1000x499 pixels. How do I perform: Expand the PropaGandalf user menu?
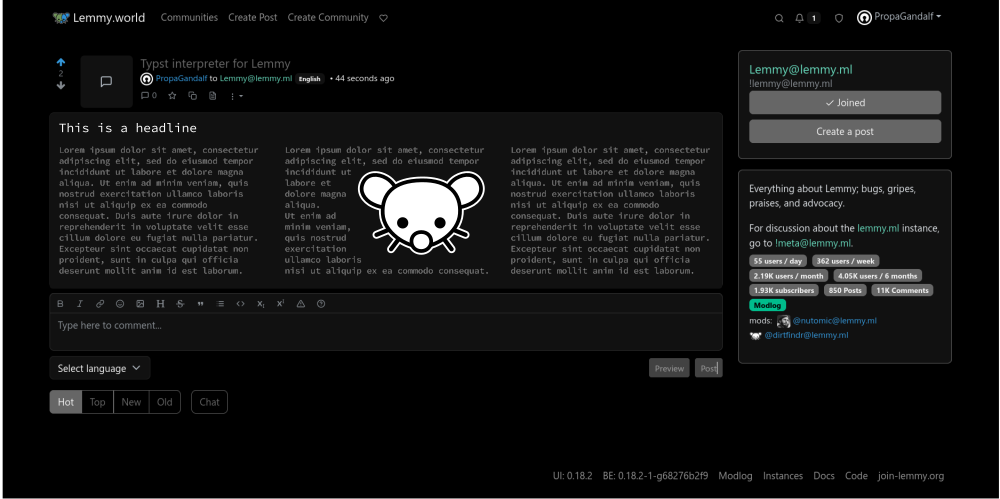tap(899, 18)
